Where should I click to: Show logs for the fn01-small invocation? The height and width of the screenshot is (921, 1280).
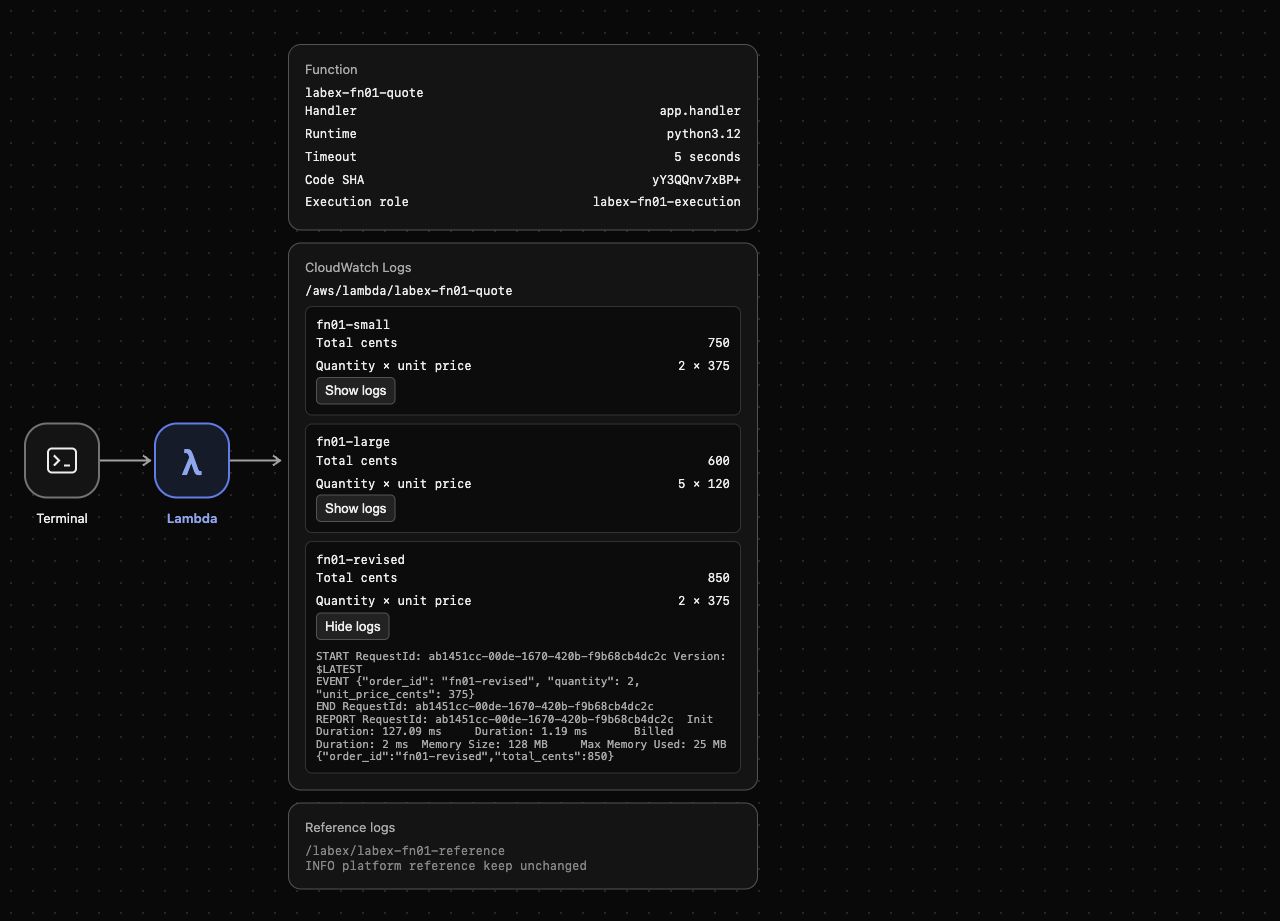(x=355, y=391)
